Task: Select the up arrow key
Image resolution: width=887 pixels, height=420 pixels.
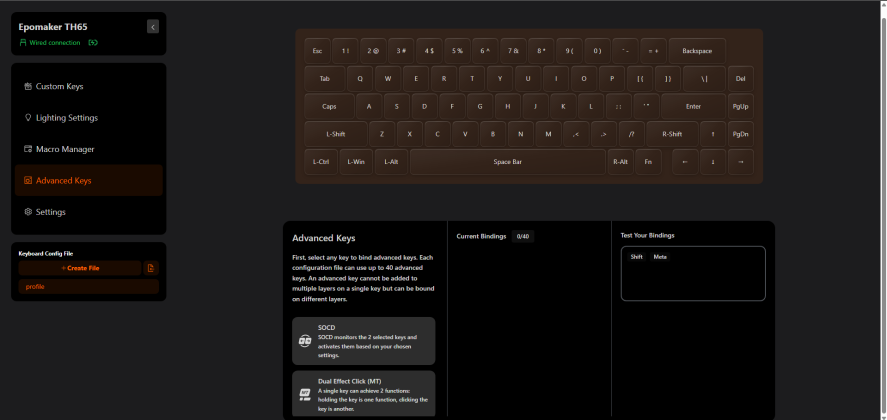Action: click(x=713, y=134)
